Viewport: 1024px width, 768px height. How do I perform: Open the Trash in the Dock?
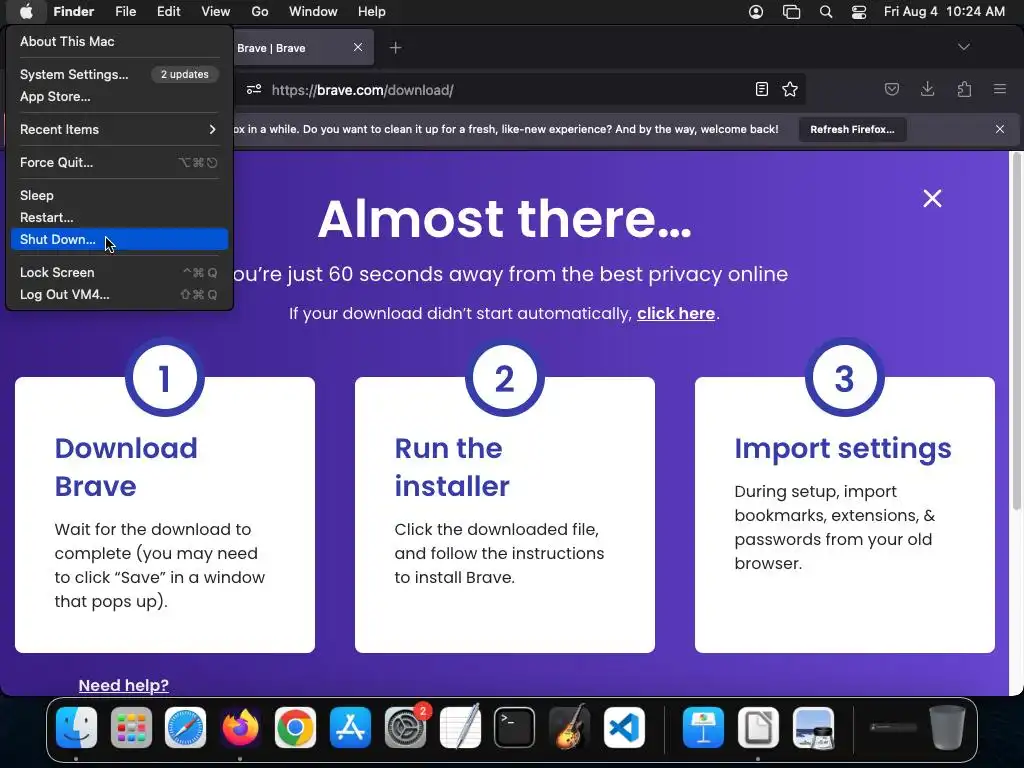(x=948, y=727)
